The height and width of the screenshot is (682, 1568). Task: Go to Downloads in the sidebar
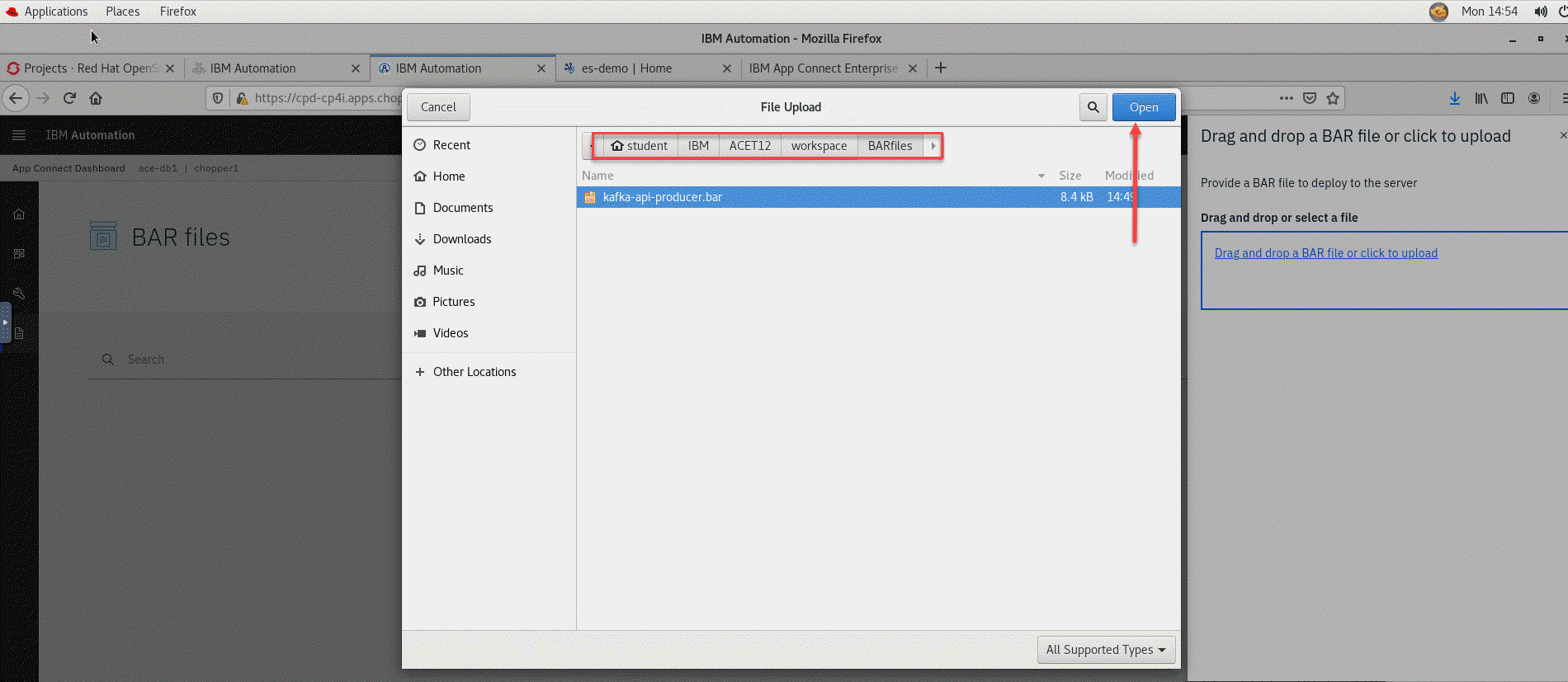tap(461, 239)
